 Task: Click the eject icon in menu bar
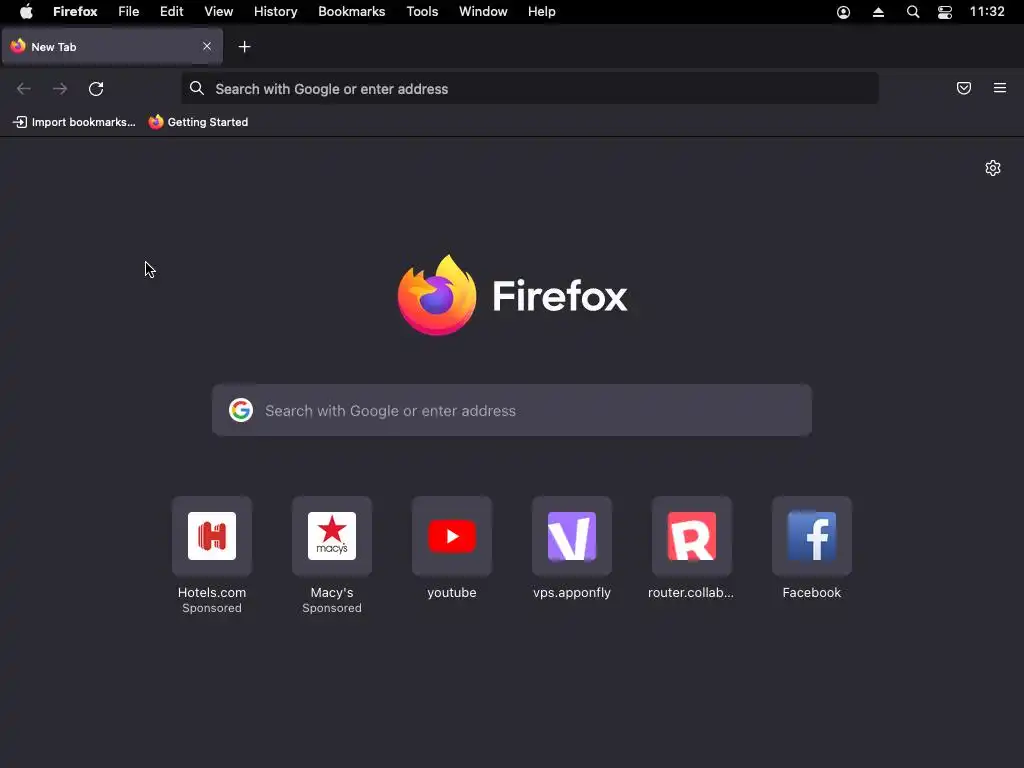click(x=878, y=12)
